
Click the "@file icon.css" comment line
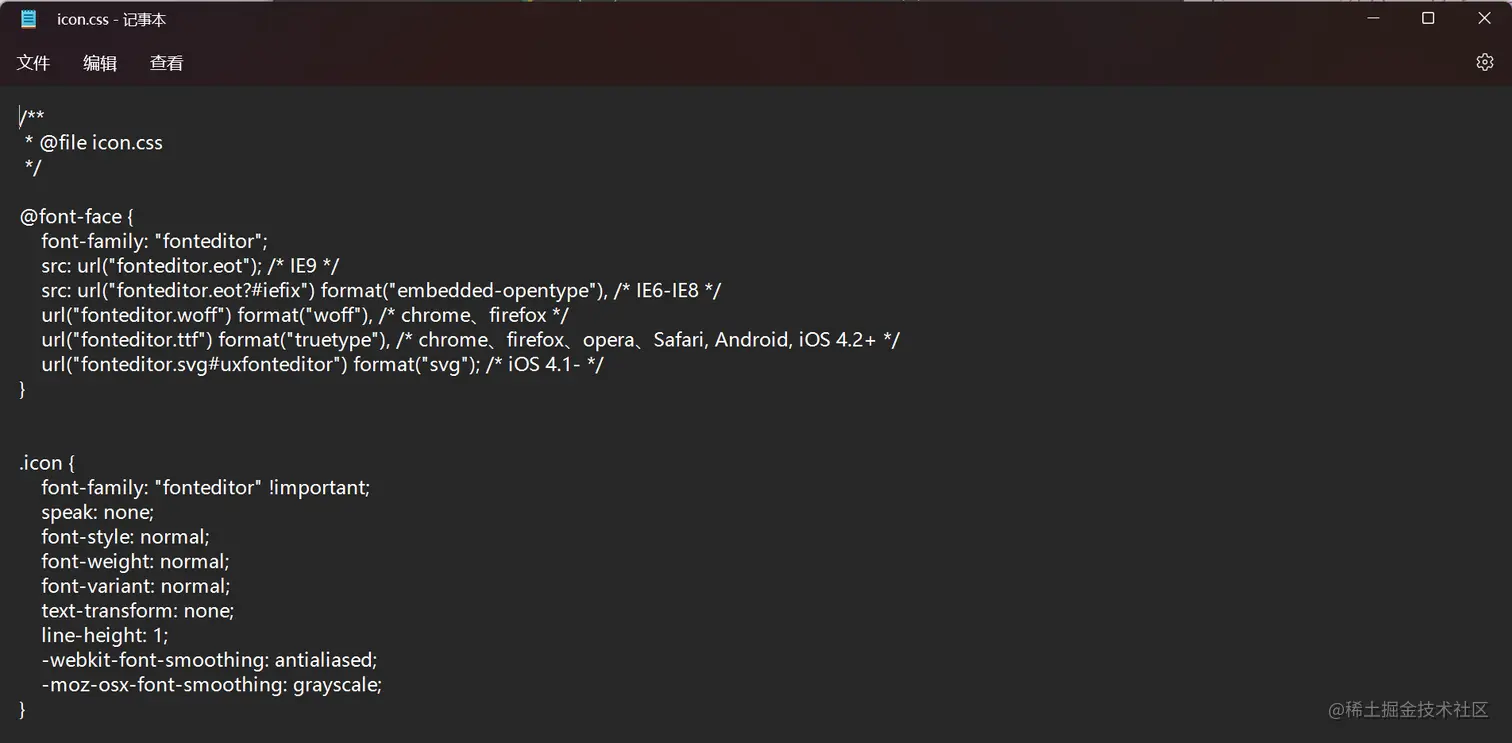(x=100, y=143)
